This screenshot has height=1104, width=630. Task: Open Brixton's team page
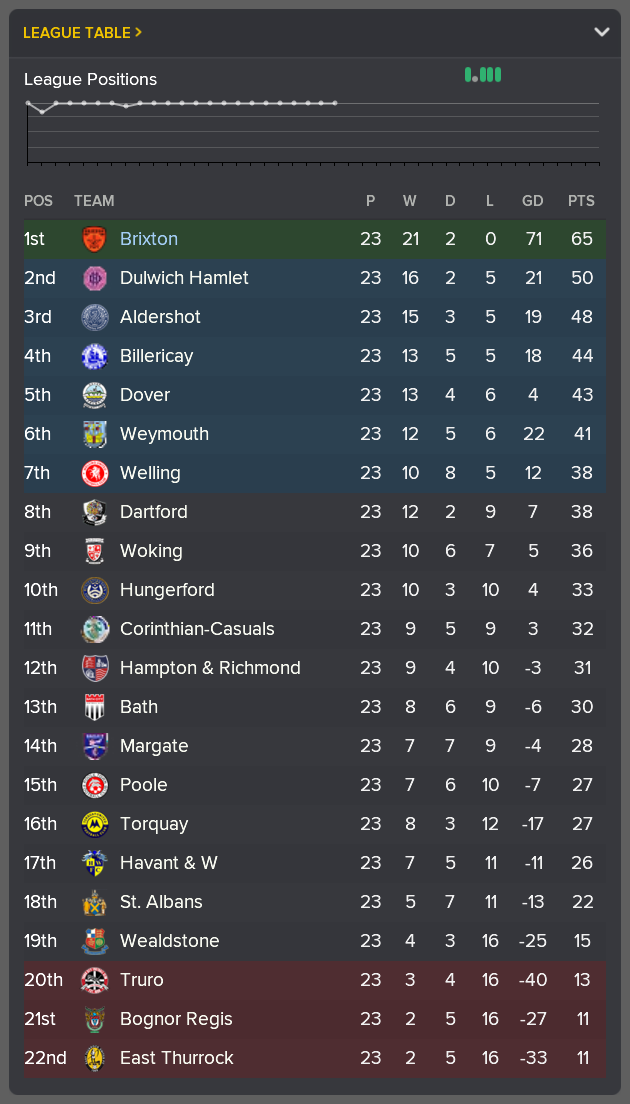pyautogui.click(x=149, y=239)
